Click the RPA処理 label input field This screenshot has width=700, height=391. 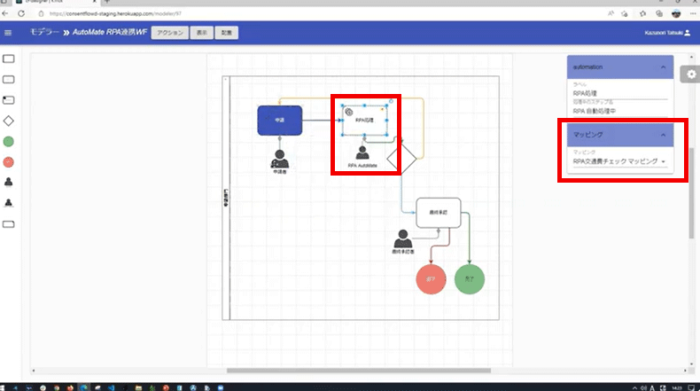[620, 94]
